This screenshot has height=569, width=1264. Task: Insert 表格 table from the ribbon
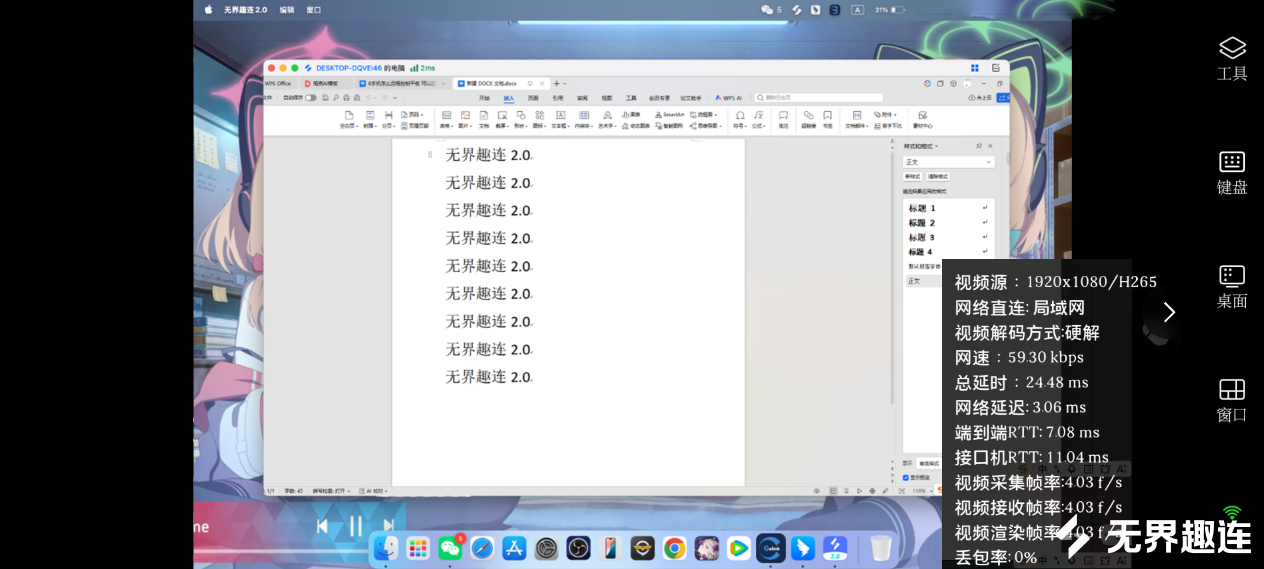[x=446, y=120]
